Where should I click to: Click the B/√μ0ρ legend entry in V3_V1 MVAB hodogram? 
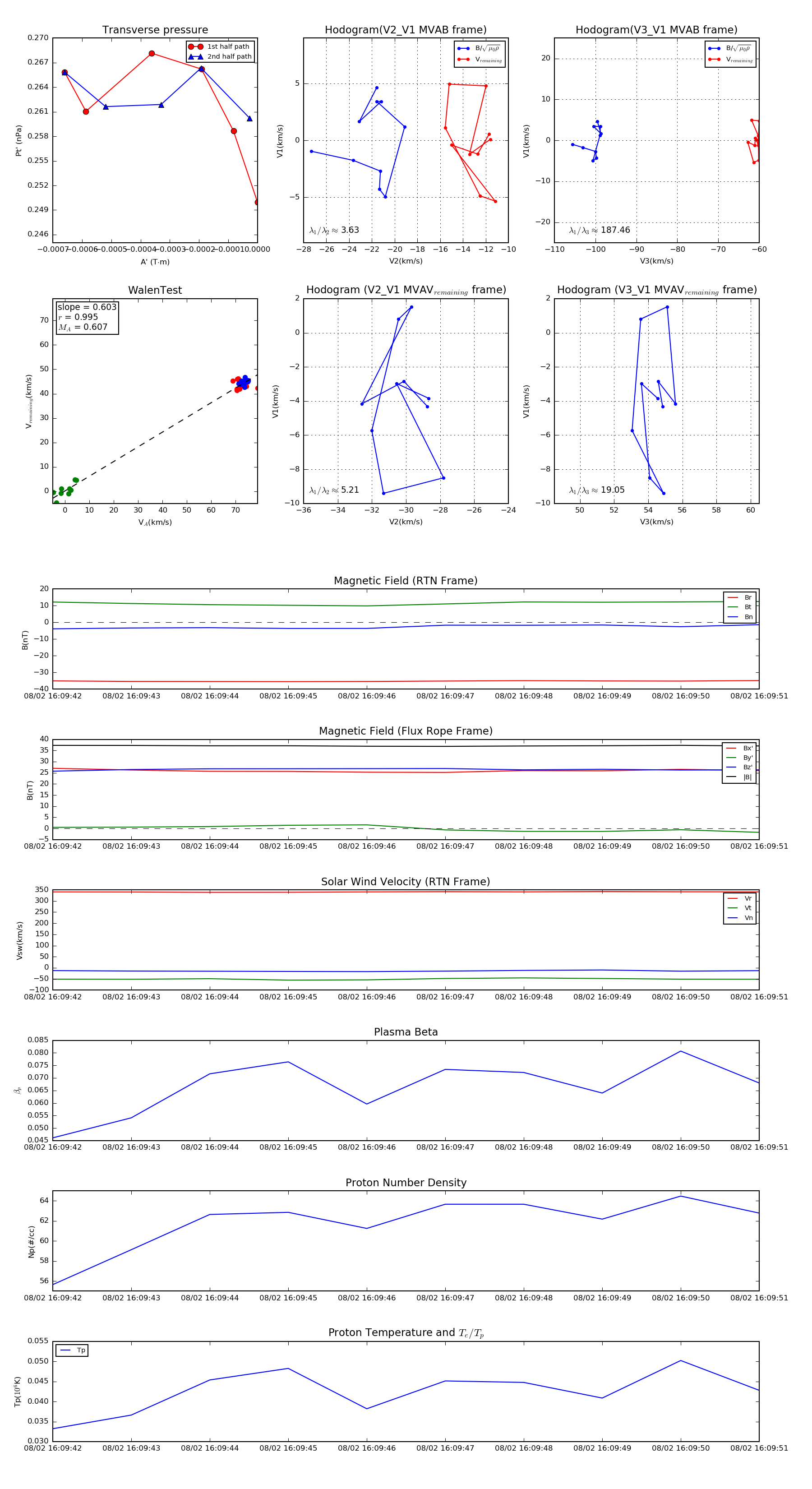[730, 49]
